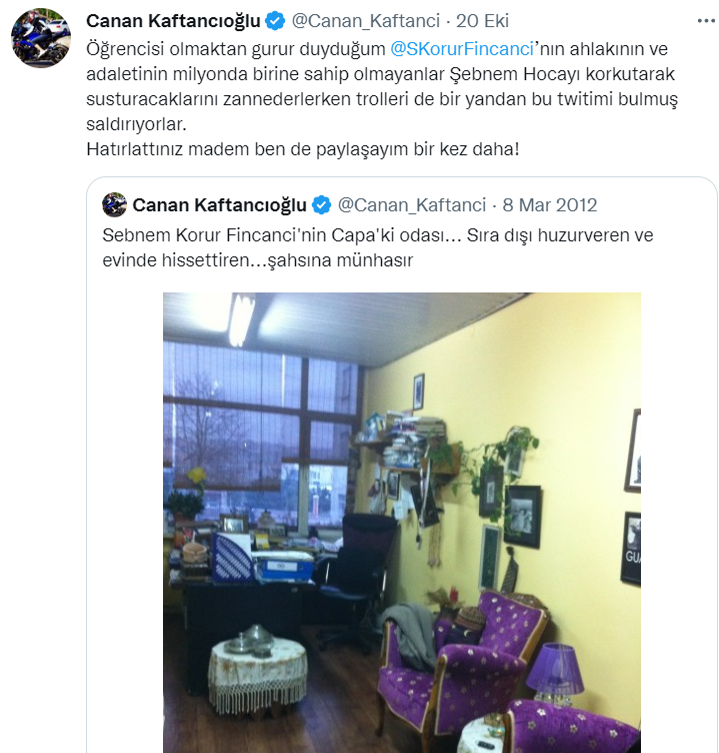The height and width of the screenshot is (753, 719).
Task: Click the quoted tweet's "8 Mar 2012" date
Action: click(549, 205)
